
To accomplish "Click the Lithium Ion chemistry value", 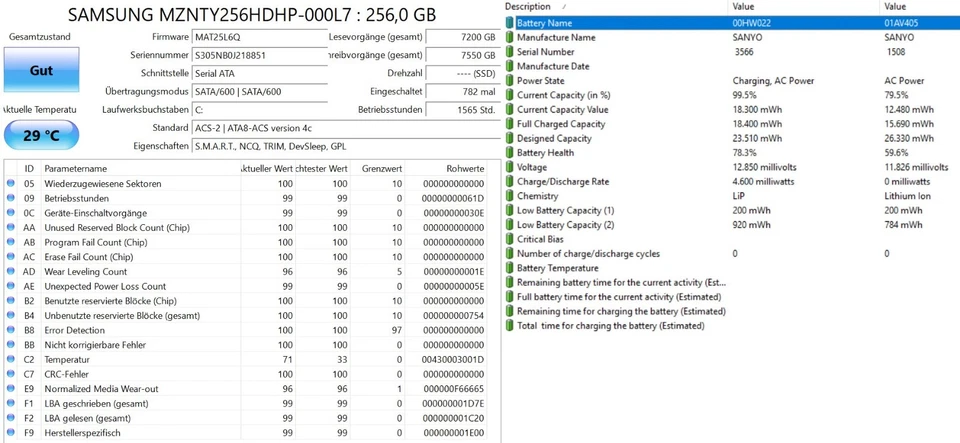I will point(907,196).
